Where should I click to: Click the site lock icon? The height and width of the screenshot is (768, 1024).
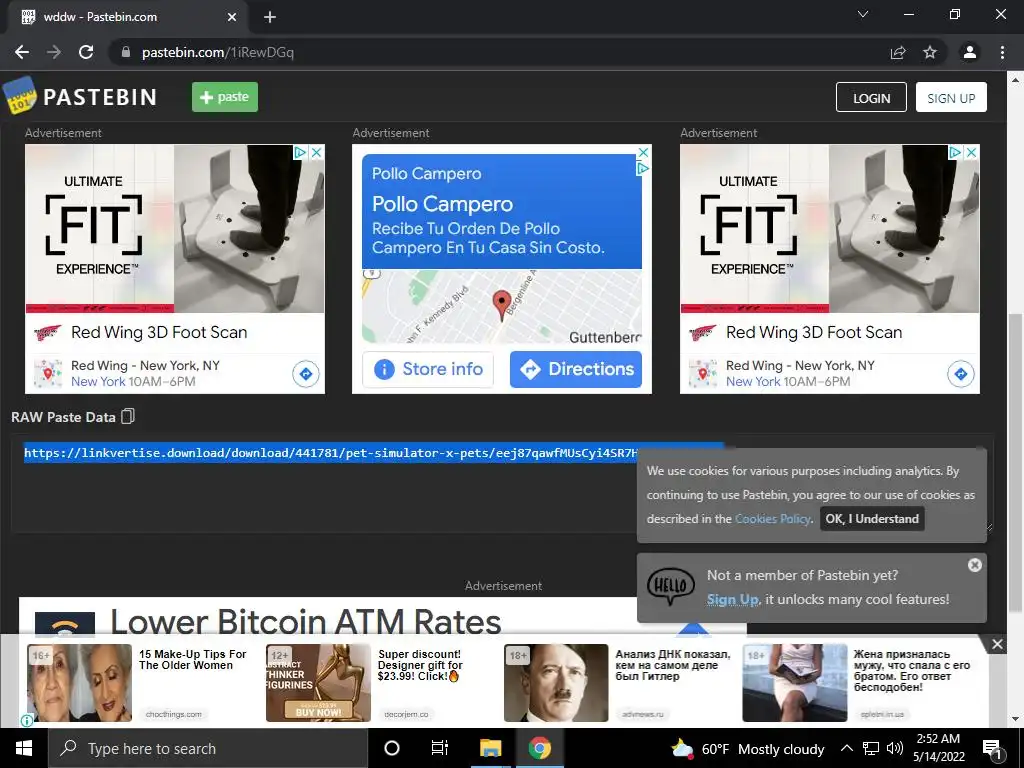pyautogui.click(x=126, y=52)
